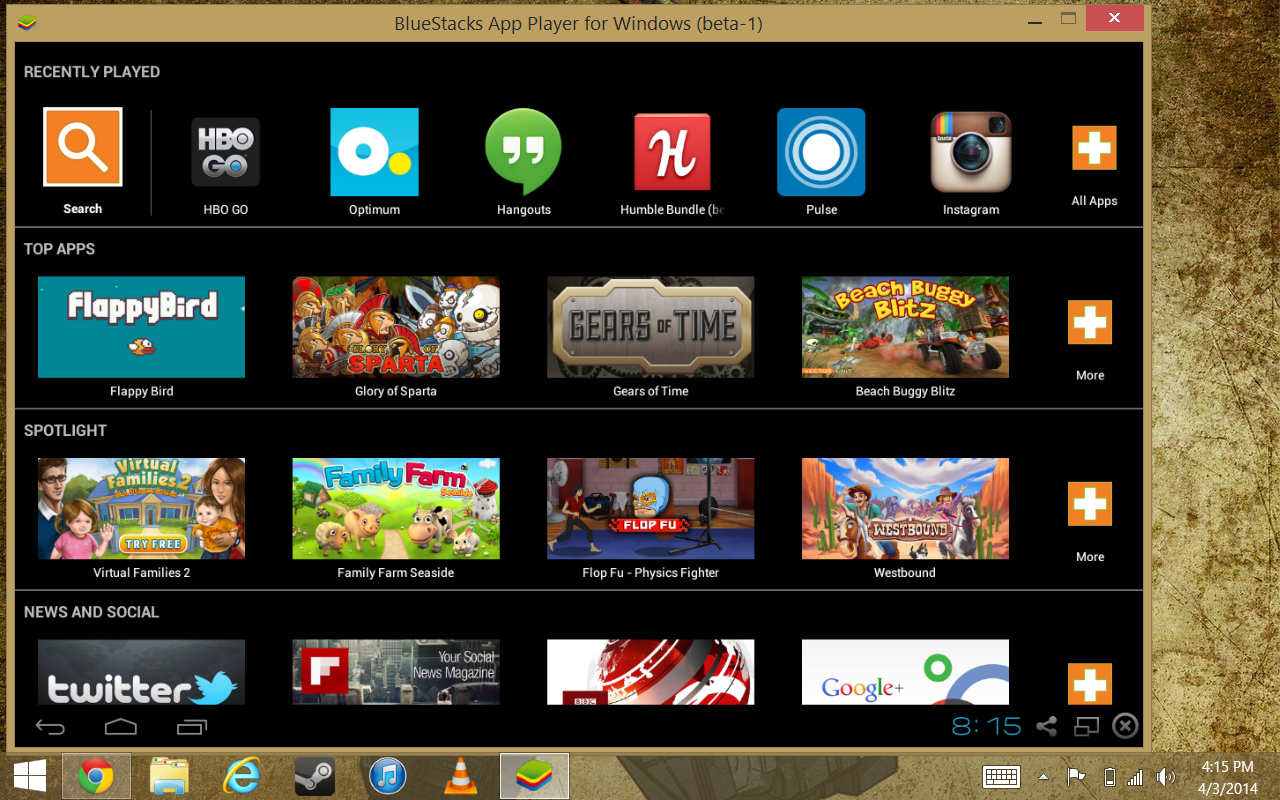Click the 'Flappy Bird' caption text
Image resolution: width=1280 pixels, height=800 pixels.
click(x=141, y=391)
